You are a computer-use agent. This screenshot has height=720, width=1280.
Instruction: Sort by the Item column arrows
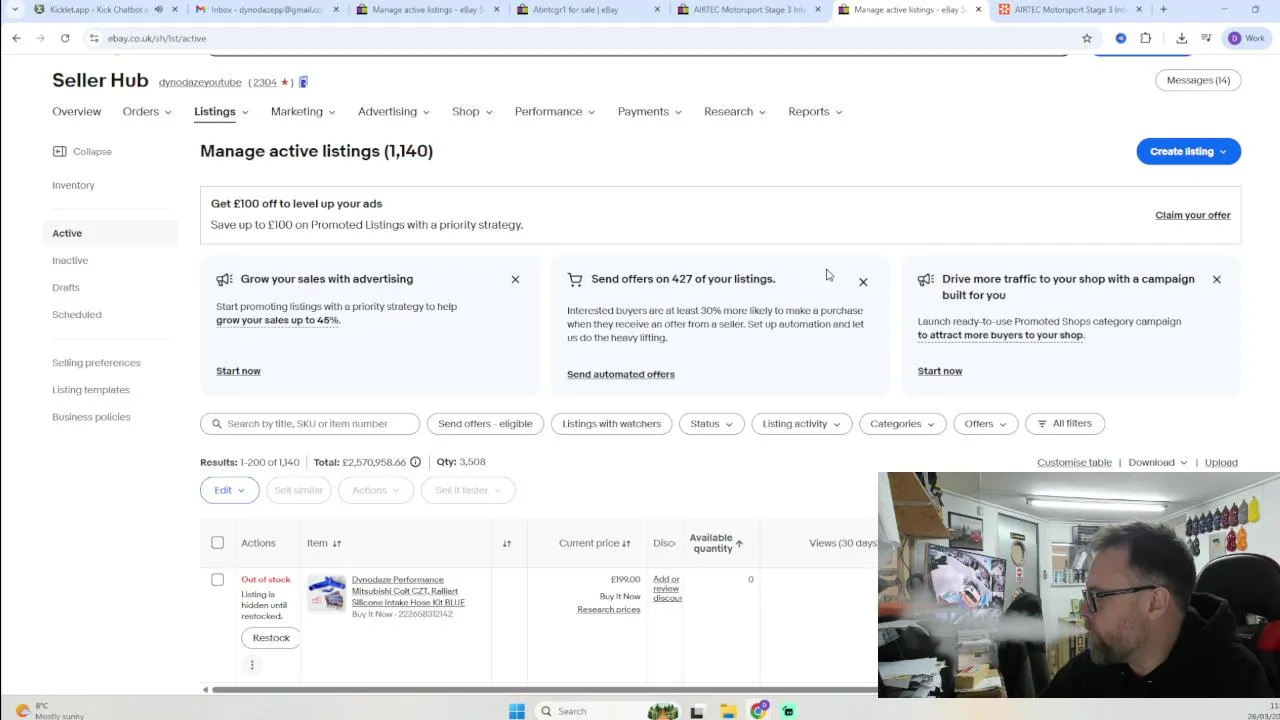point(337,543)
